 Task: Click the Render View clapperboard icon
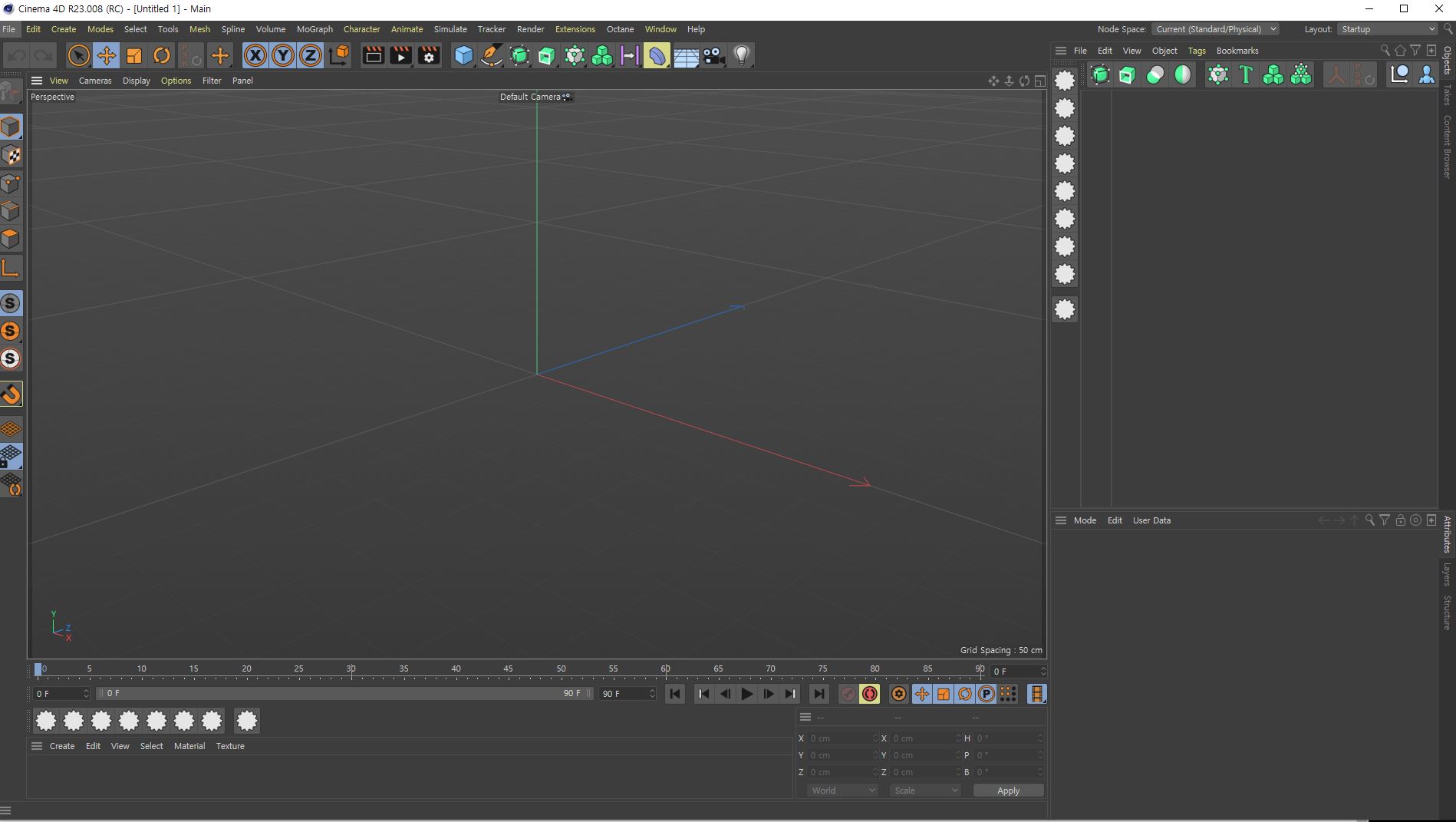pos(373,55)
